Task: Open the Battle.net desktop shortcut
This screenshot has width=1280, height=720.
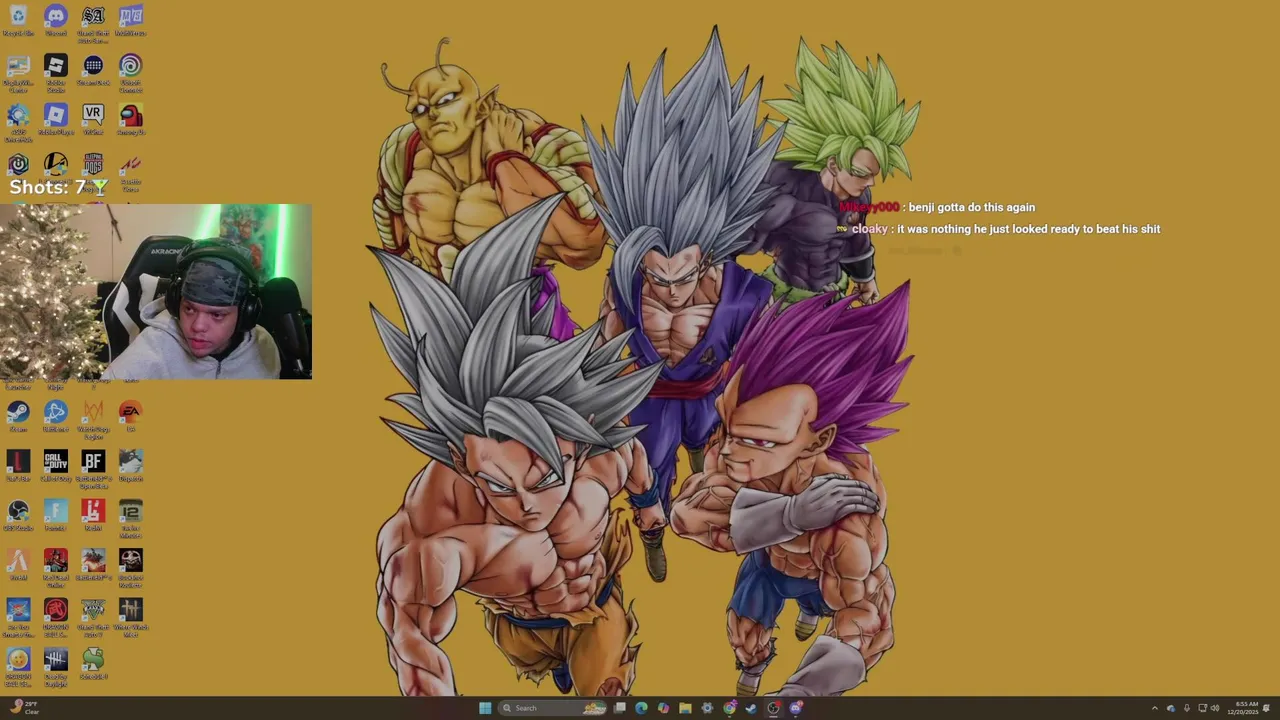Action: (56, 416)
